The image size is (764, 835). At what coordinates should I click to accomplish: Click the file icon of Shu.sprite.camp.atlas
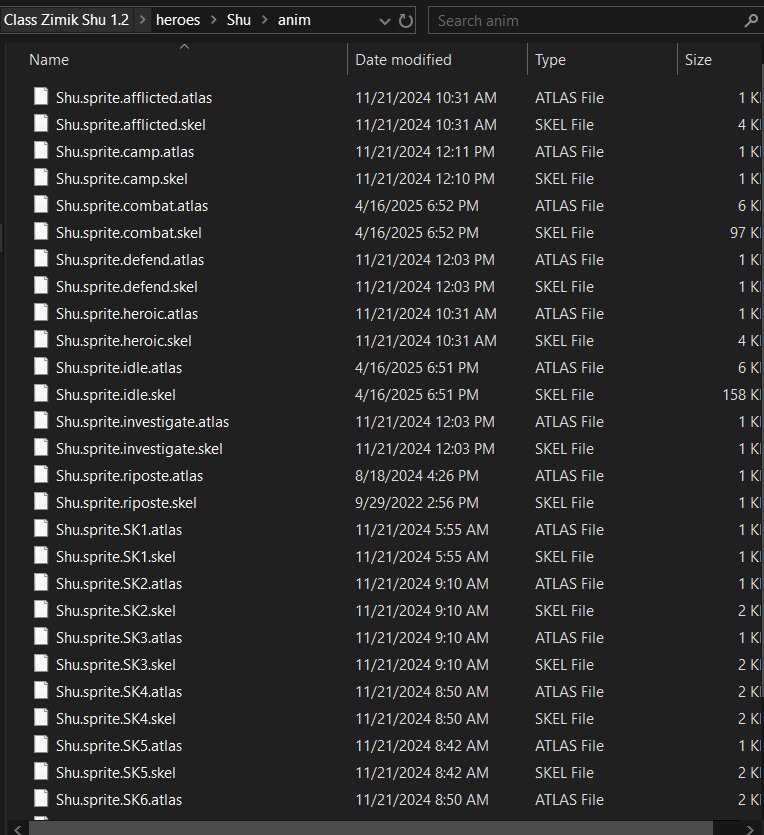click(41, 151)
